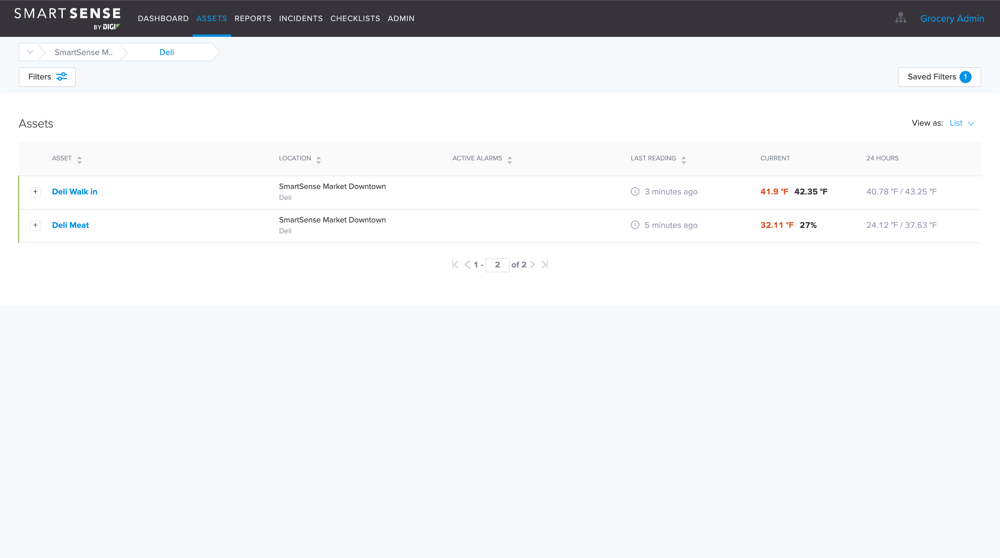Sort by Location column arrows
This screenshot has width=1000, height=558.
pyautogui.click(x=318, y=159)
